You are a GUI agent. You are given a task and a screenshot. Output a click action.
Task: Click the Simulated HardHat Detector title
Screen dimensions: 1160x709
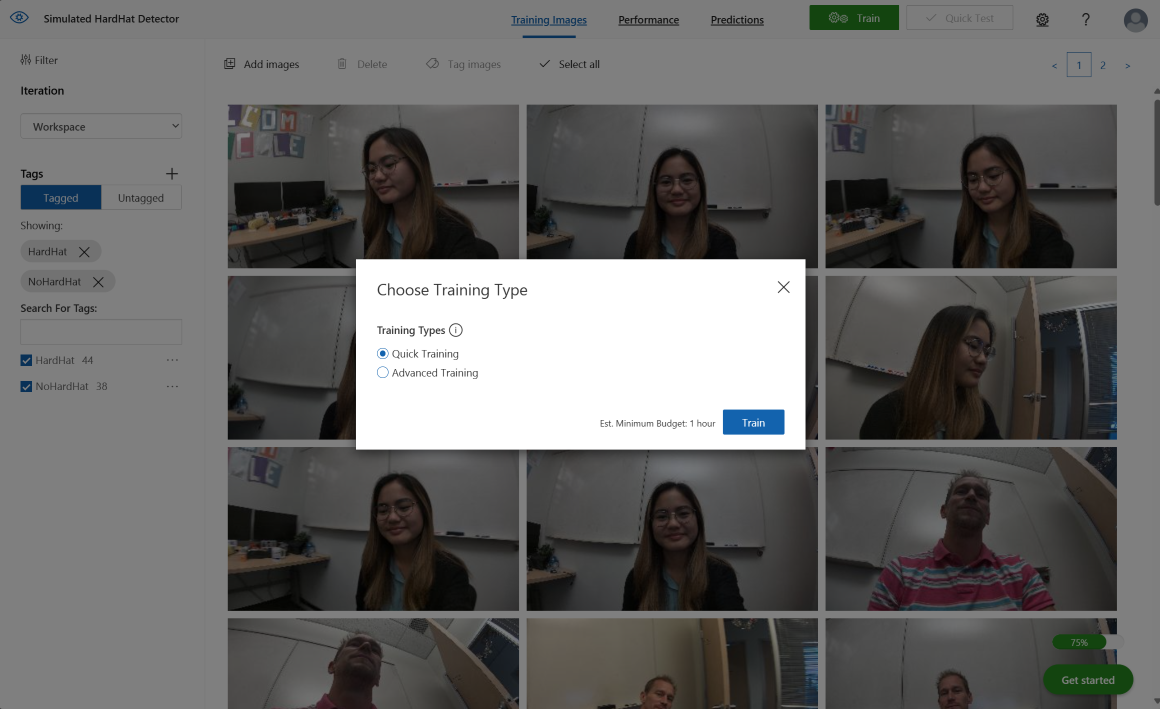click(x=111, y=19)
